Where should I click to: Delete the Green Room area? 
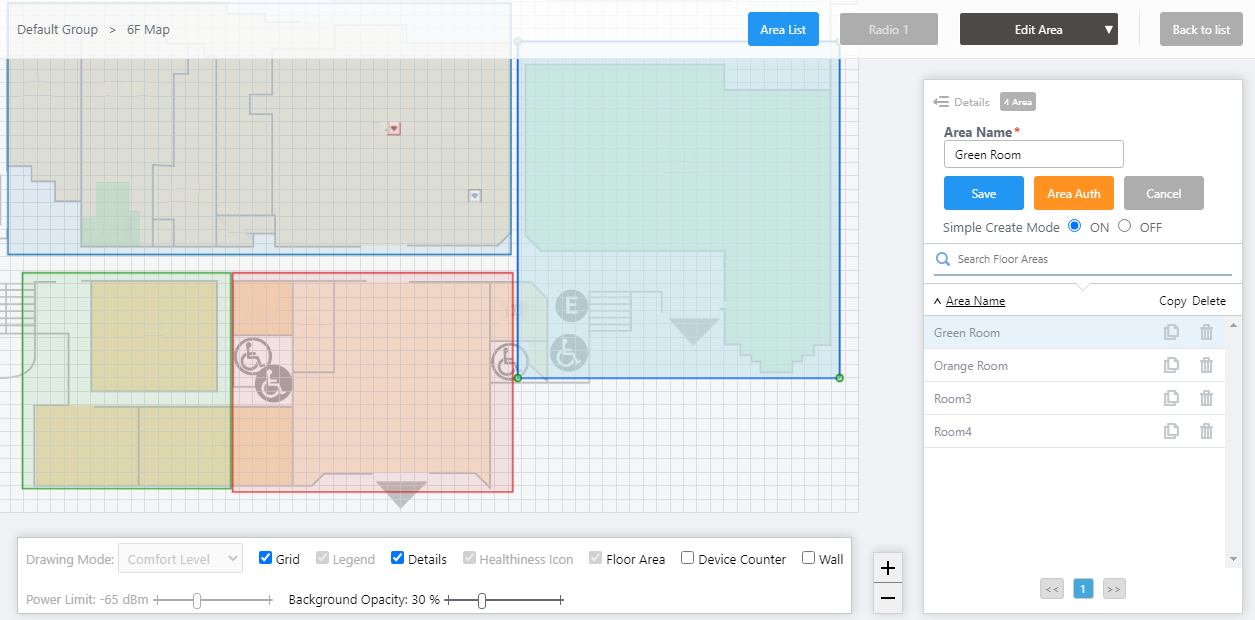point(1206,333)
